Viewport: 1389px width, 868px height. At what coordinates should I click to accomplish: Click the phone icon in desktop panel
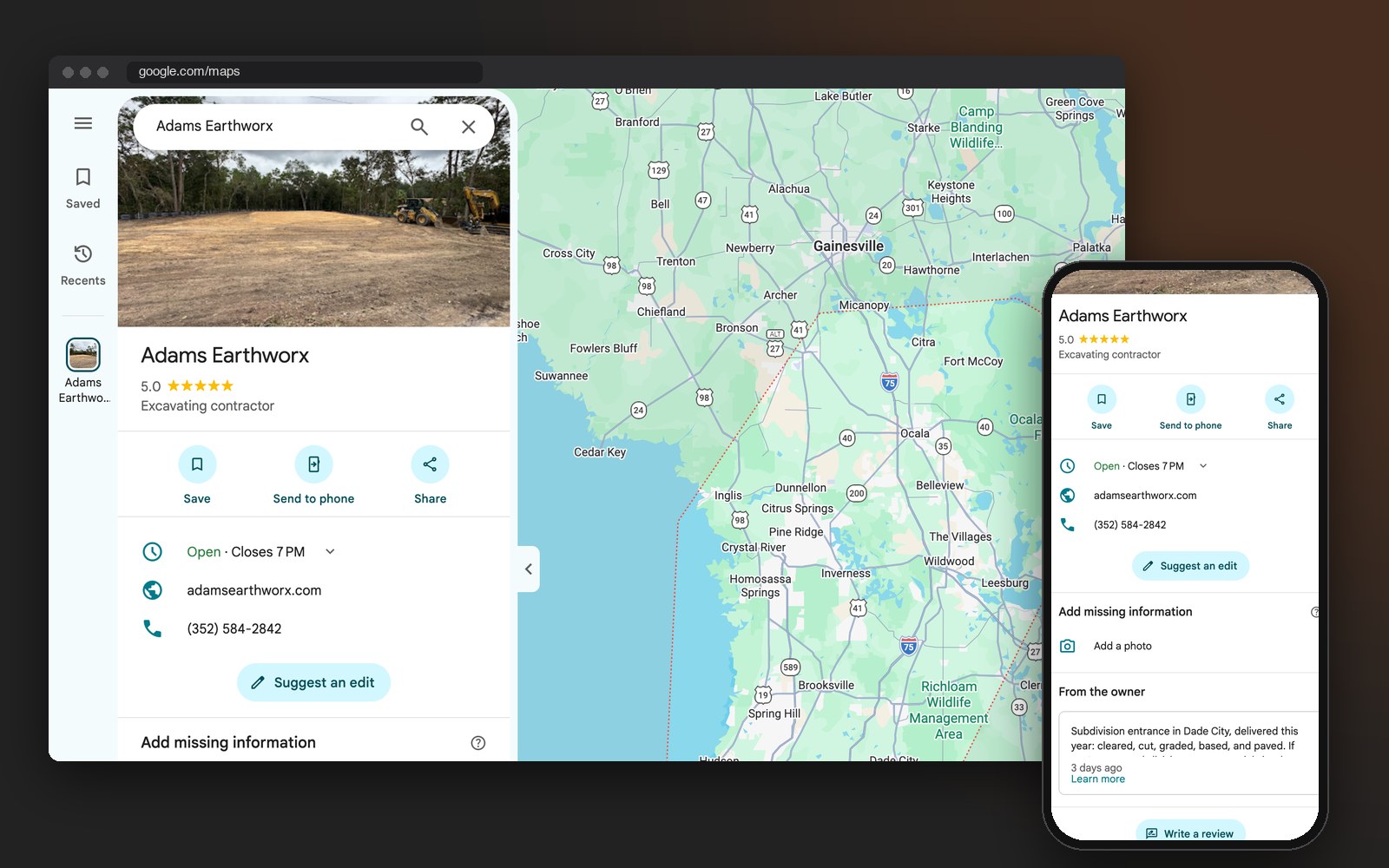152,628
